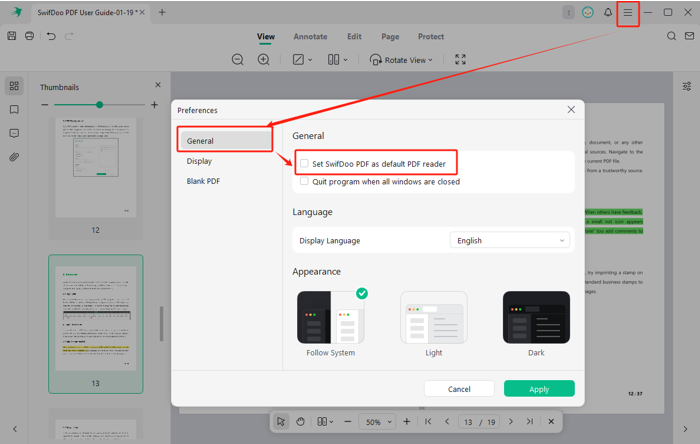Select General in Preferences sidebar
The height and width of the screenshot is (444, 700).
226,141
